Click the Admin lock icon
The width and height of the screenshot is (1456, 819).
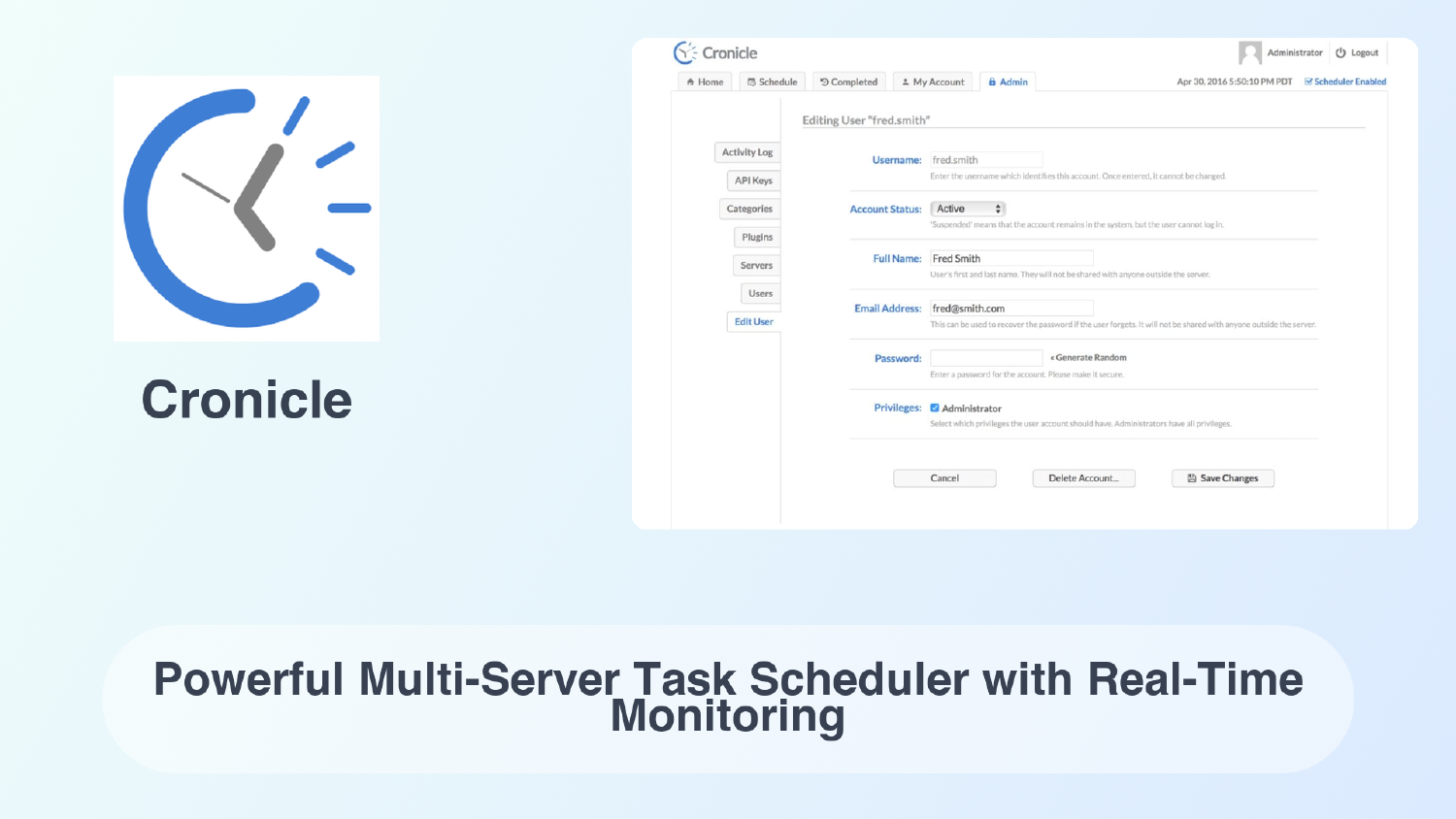point(993,82)
